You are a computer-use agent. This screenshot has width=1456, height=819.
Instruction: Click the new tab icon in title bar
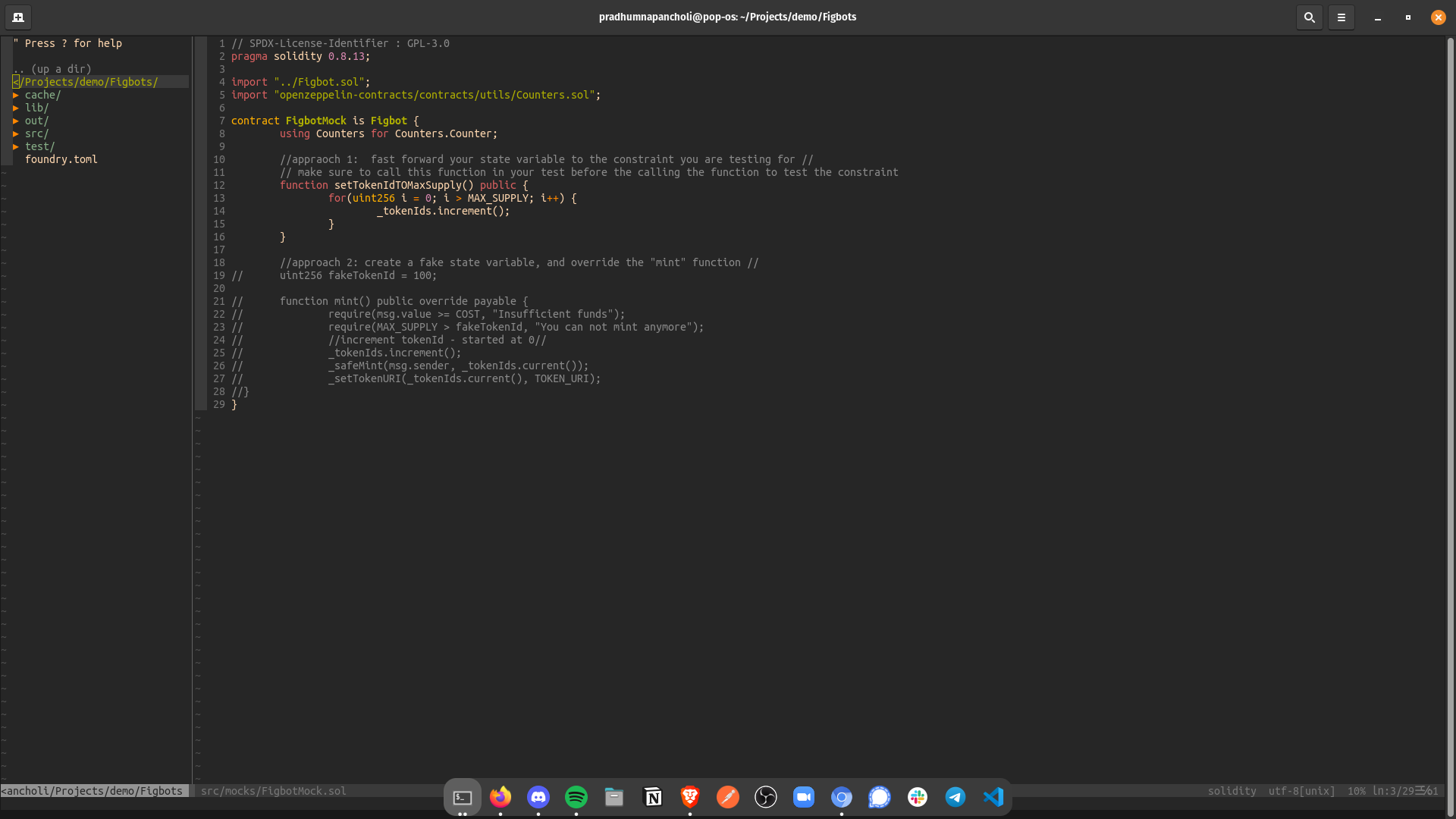pos(18,17)
